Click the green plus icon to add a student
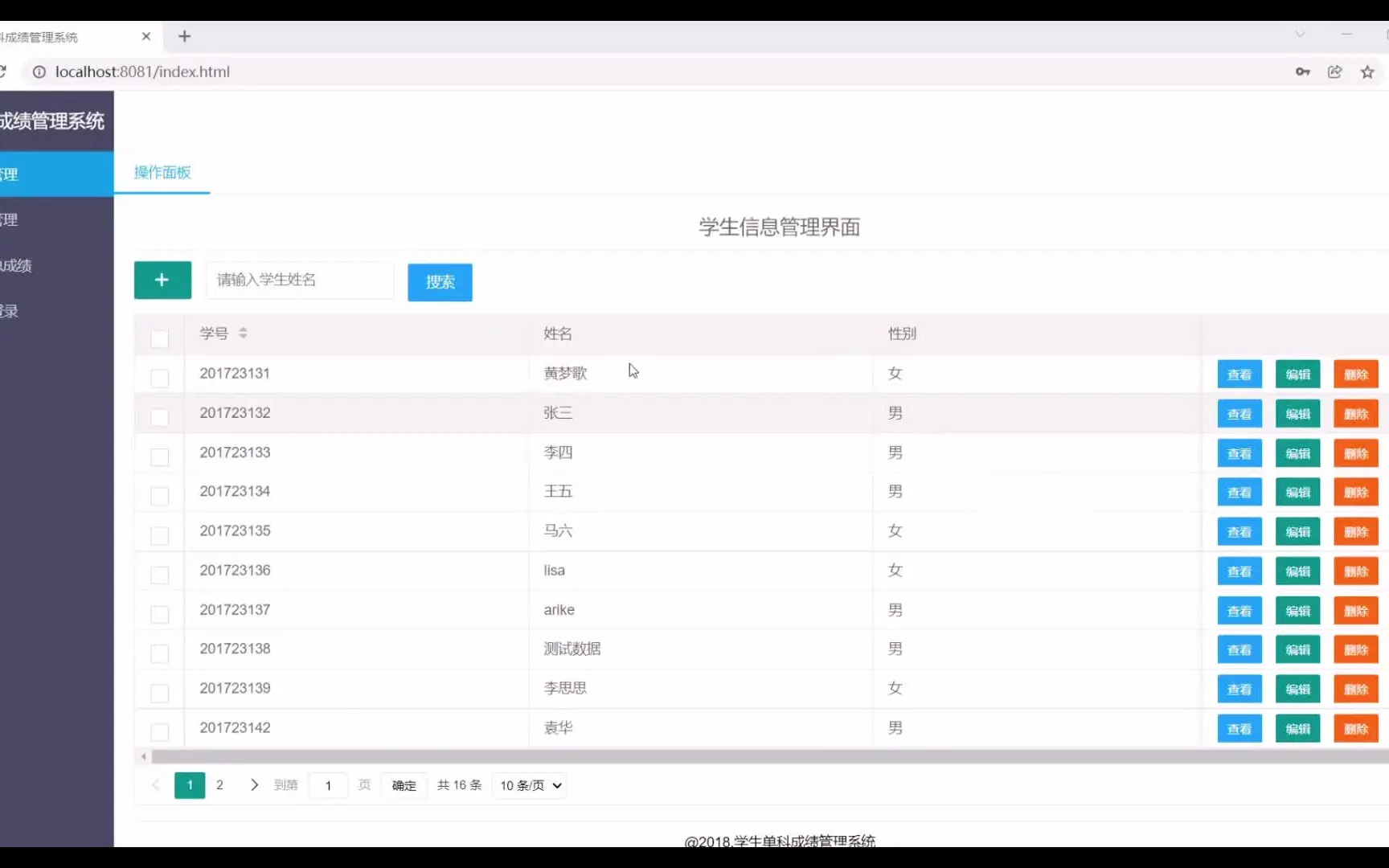This screenshot has height=868, width=1389. coord(162,280)
